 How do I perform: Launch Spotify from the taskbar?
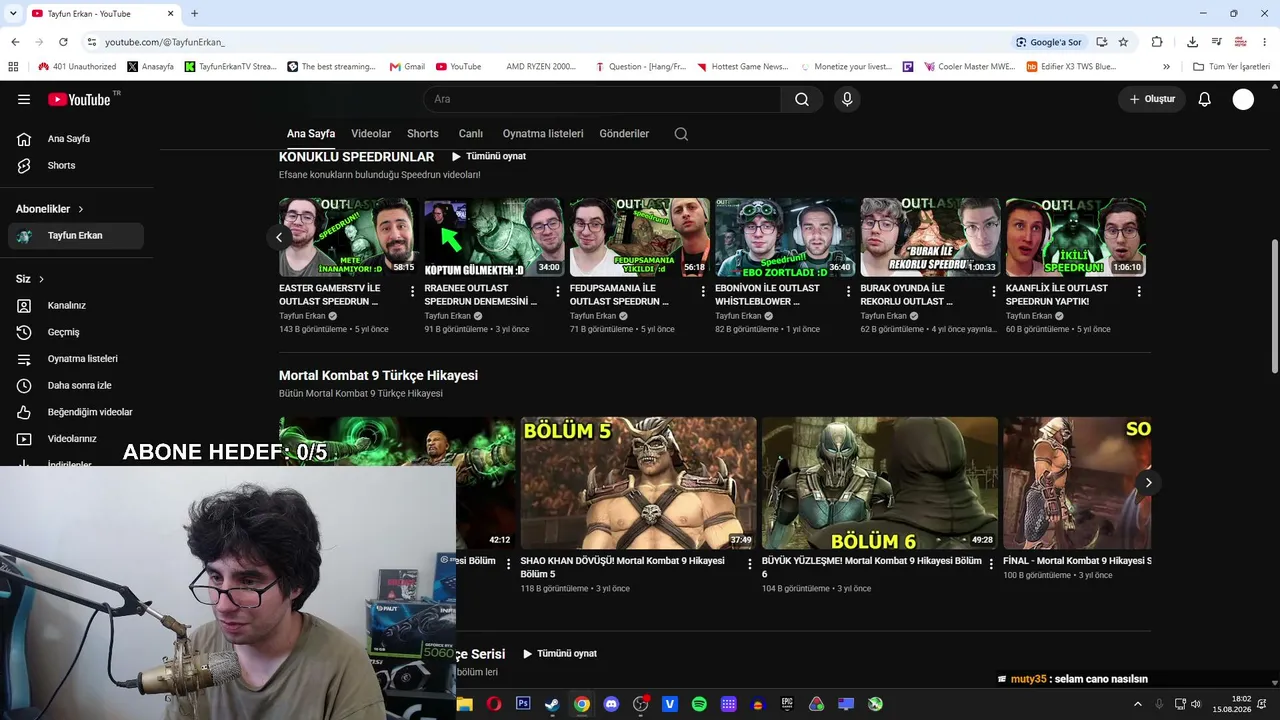(x=699, y=704)
